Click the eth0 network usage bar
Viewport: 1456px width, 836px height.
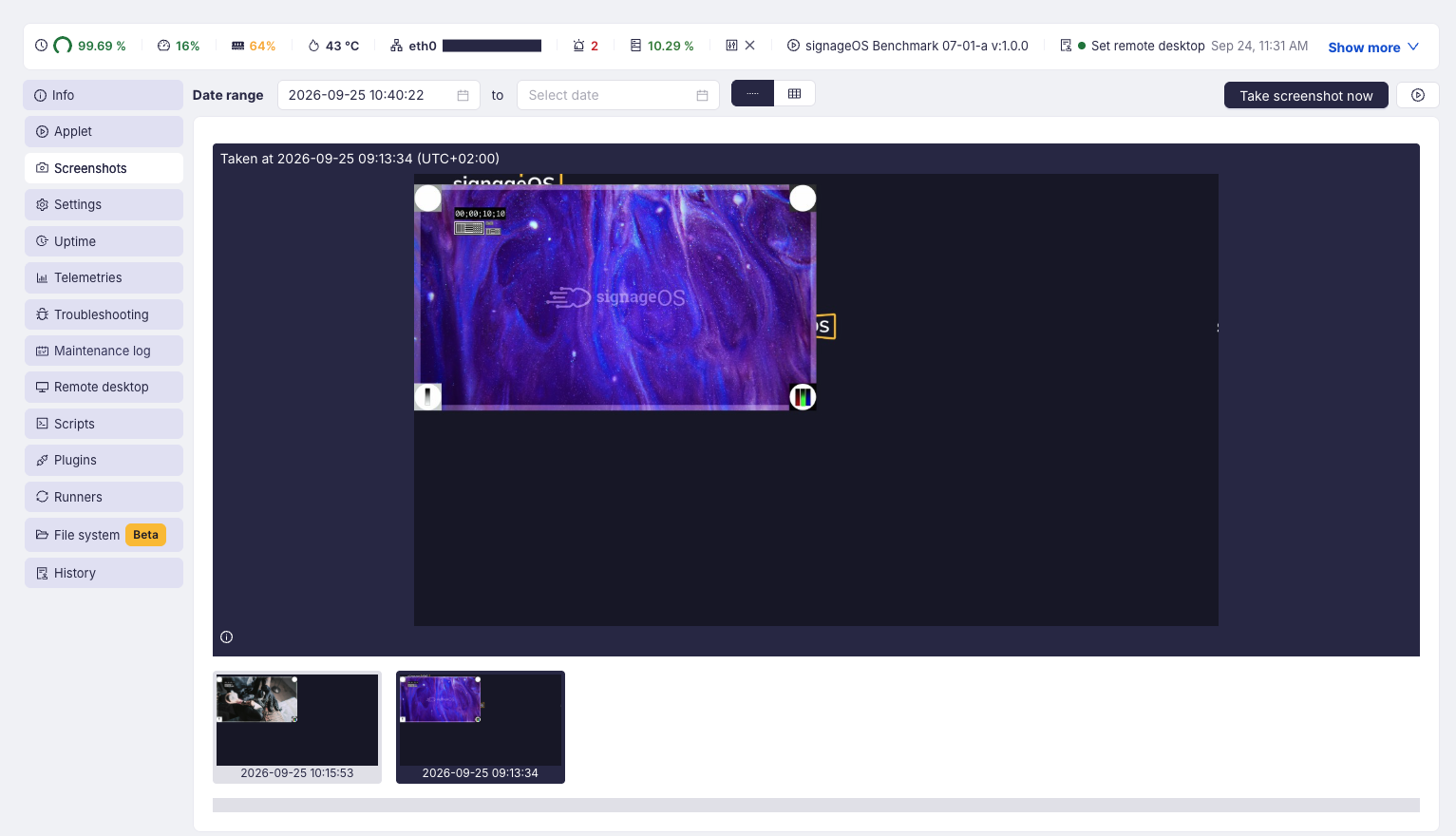[x=492, y=46]
